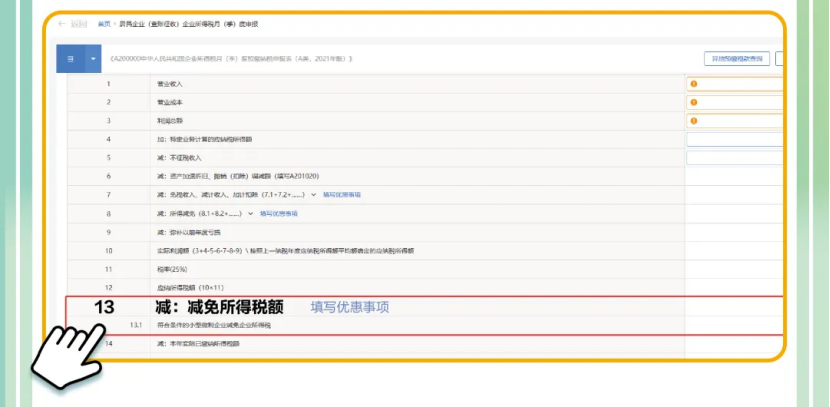Open 填写优惠事项 link in row 8
Screen dimensions: 830x407
point(279,213)
